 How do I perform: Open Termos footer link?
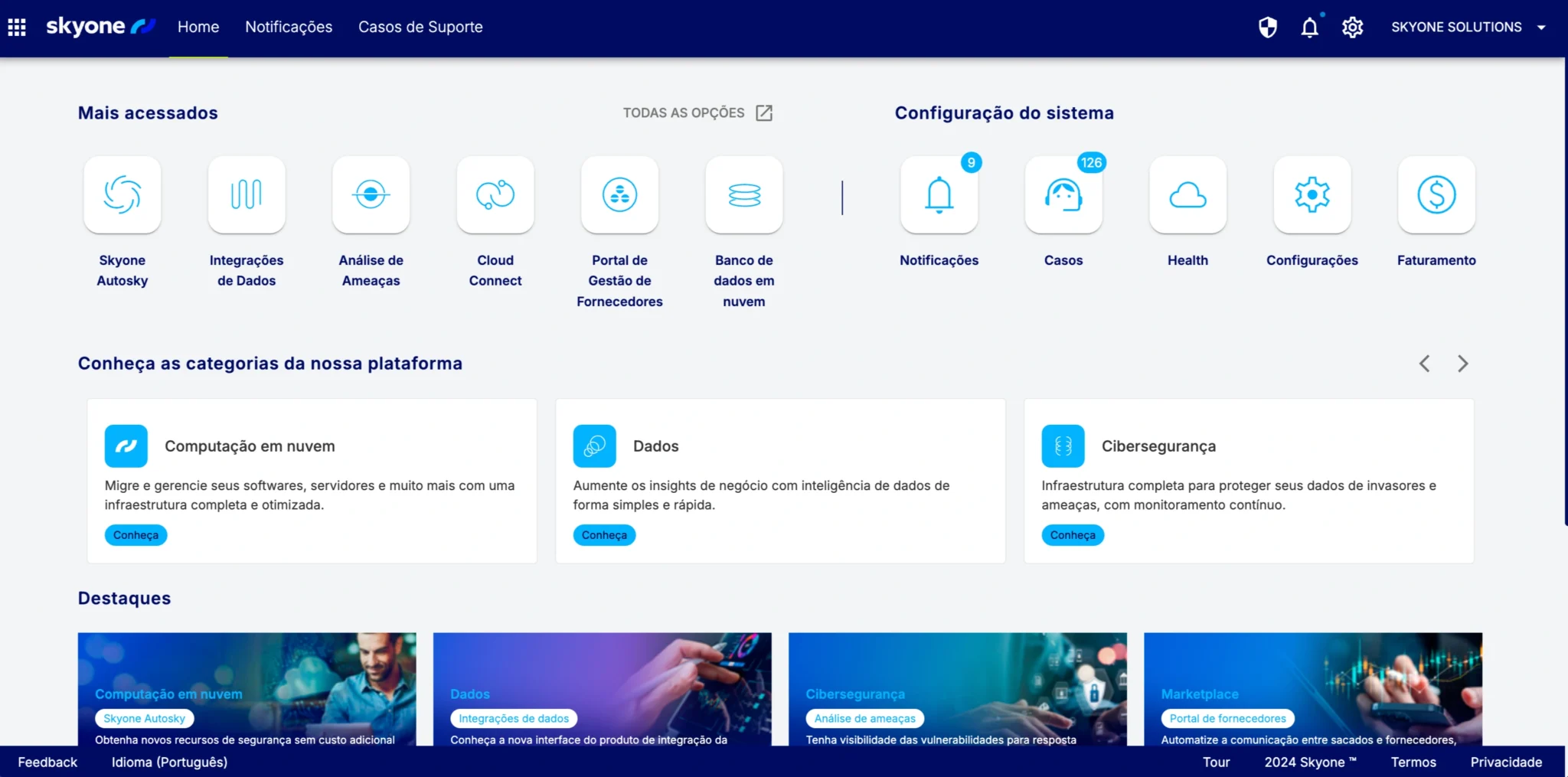[1413, 762]
